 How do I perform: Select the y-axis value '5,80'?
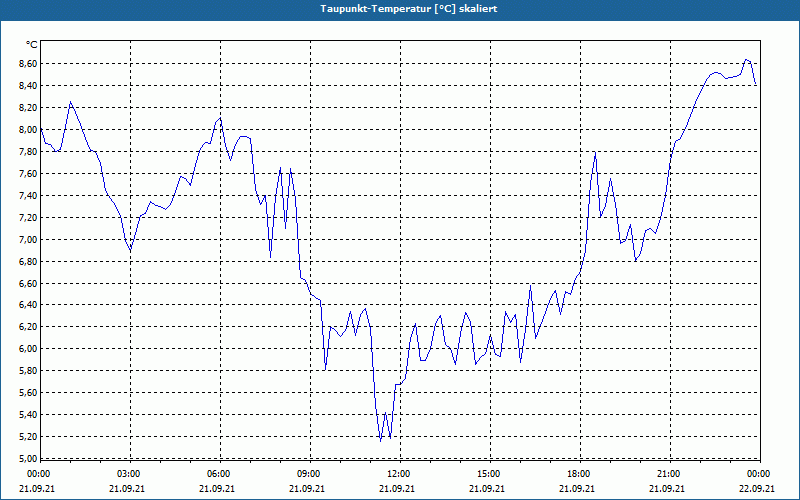(x=28, y=371)
